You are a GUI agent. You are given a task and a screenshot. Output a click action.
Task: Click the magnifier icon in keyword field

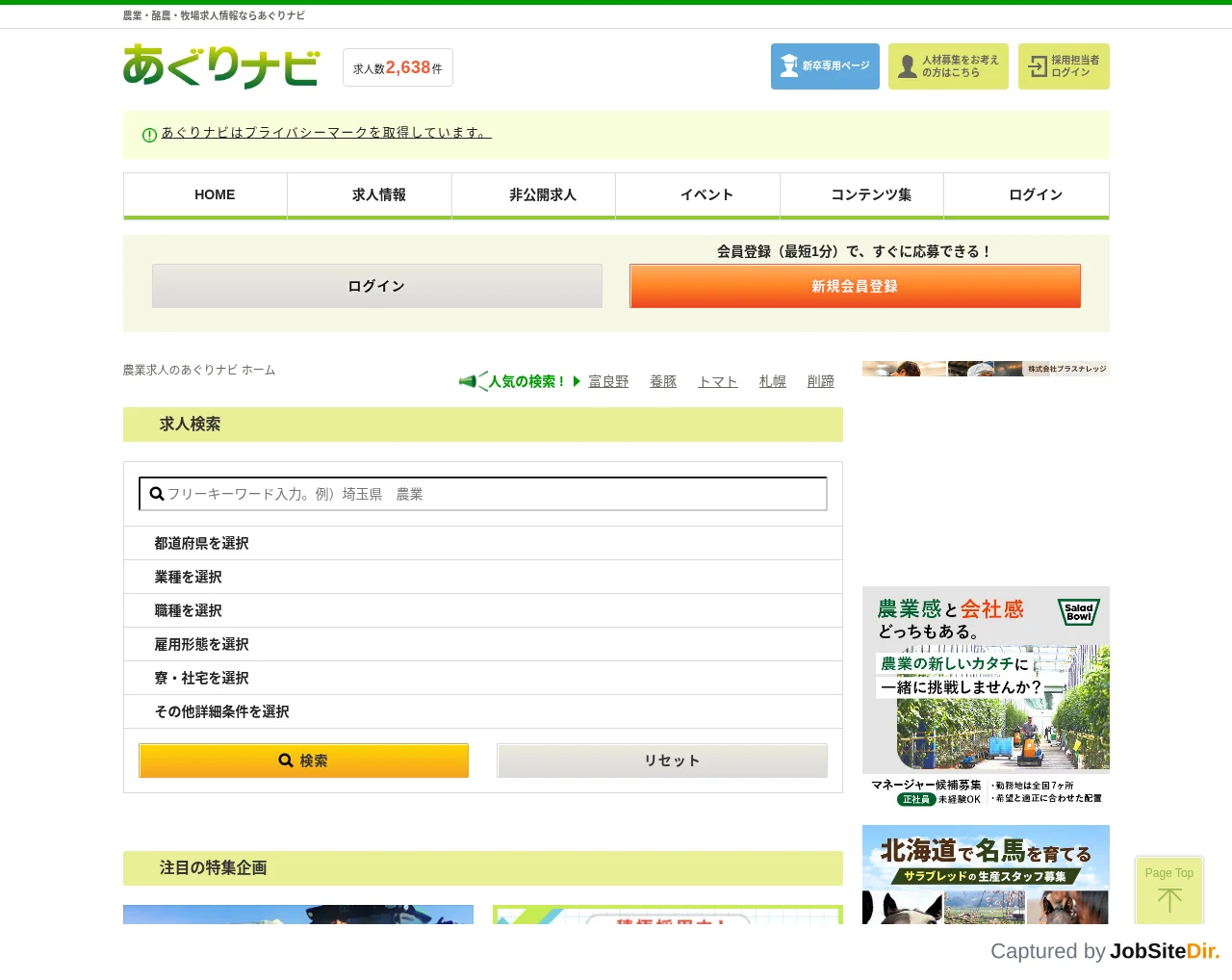click(x=157, y=494)
